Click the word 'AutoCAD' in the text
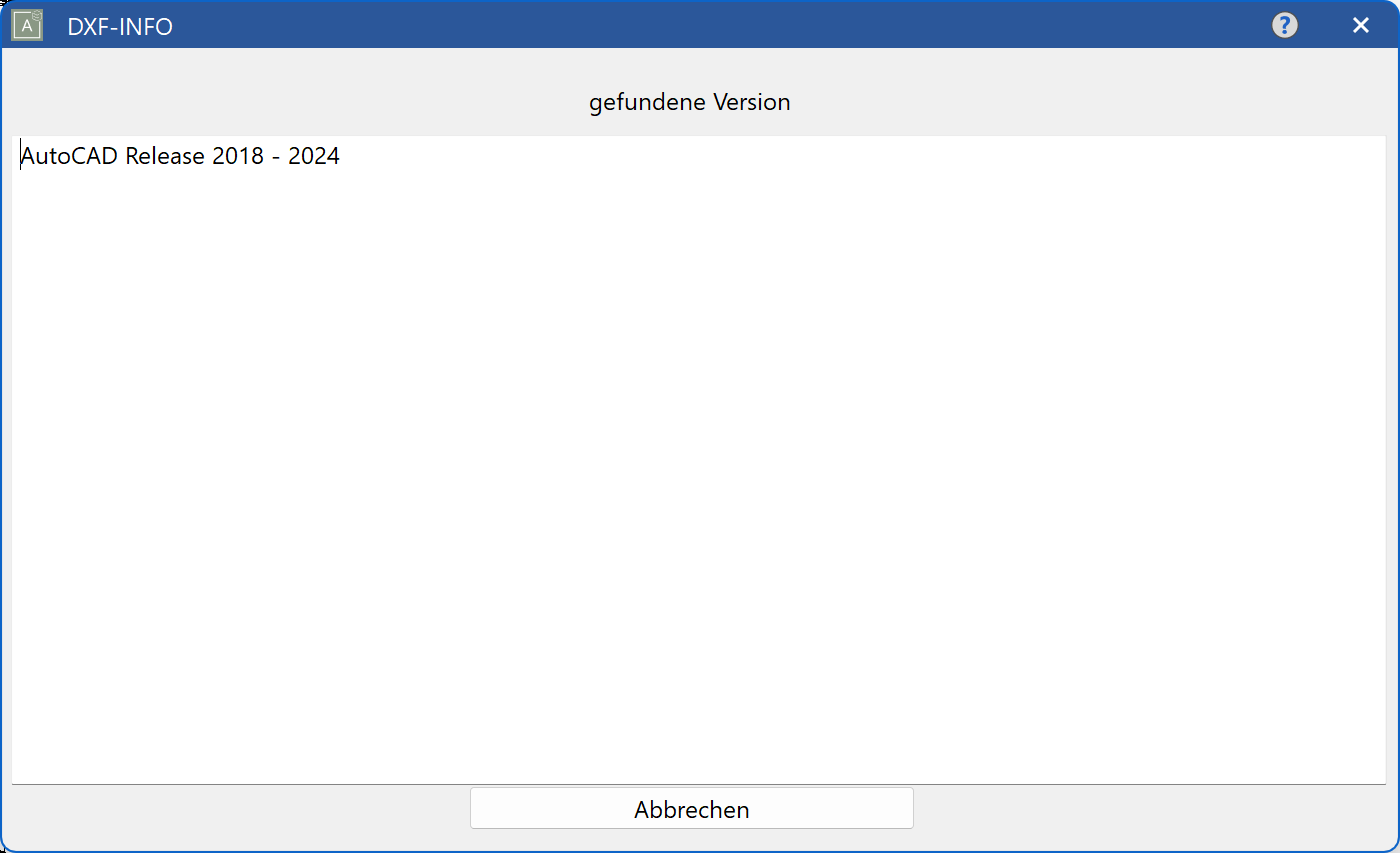The height and width of the screenshot is (853, 1400). pos(69,156)
